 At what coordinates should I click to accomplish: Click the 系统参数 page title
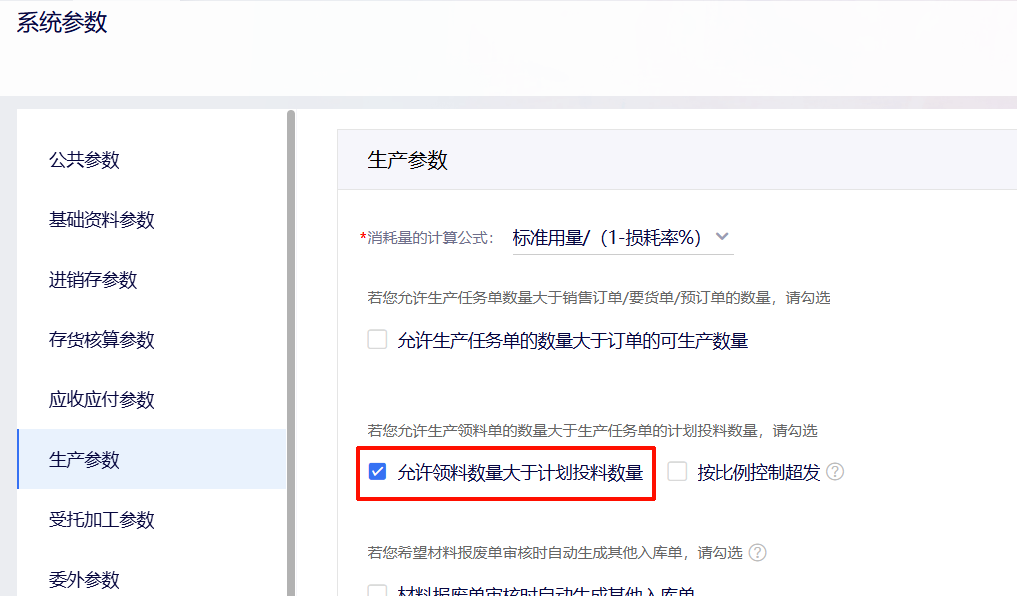tap(62, 23)
